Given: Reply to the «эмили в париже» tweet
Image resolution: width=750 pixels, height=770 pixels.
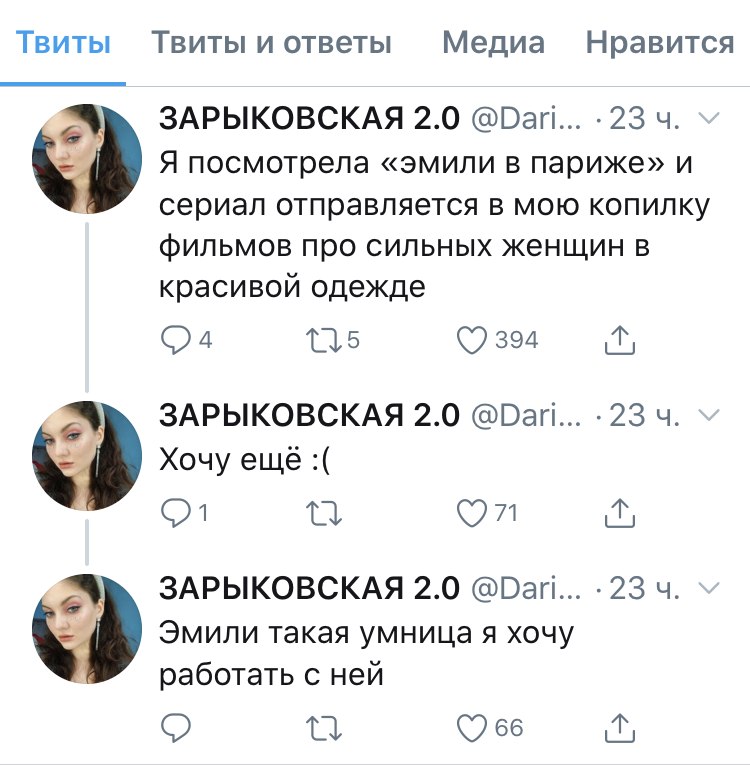Looking at the screenshot, I should [175, 341].
